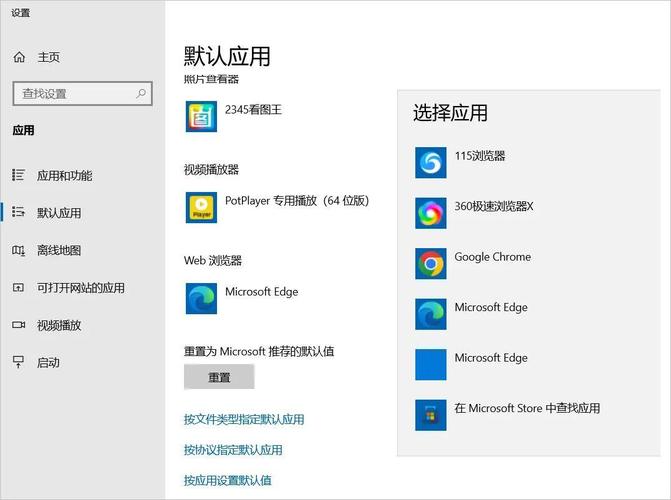Open 按文件类型指定默认应用 link
This screenshot has width=671, height=500.
244,419
